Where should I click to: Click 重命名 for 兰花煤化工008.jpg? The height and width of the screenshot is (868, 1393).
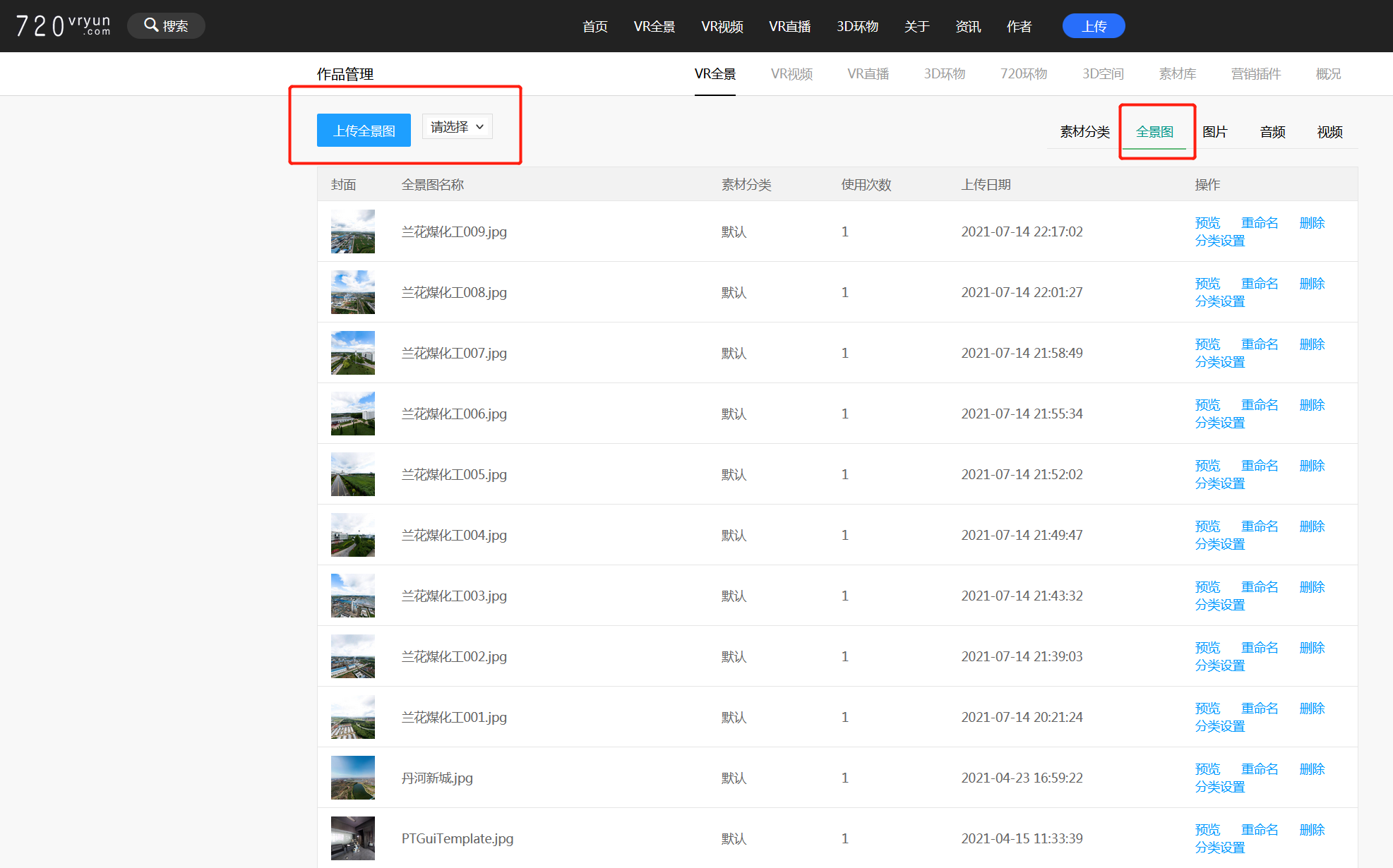pos(1260,284)
